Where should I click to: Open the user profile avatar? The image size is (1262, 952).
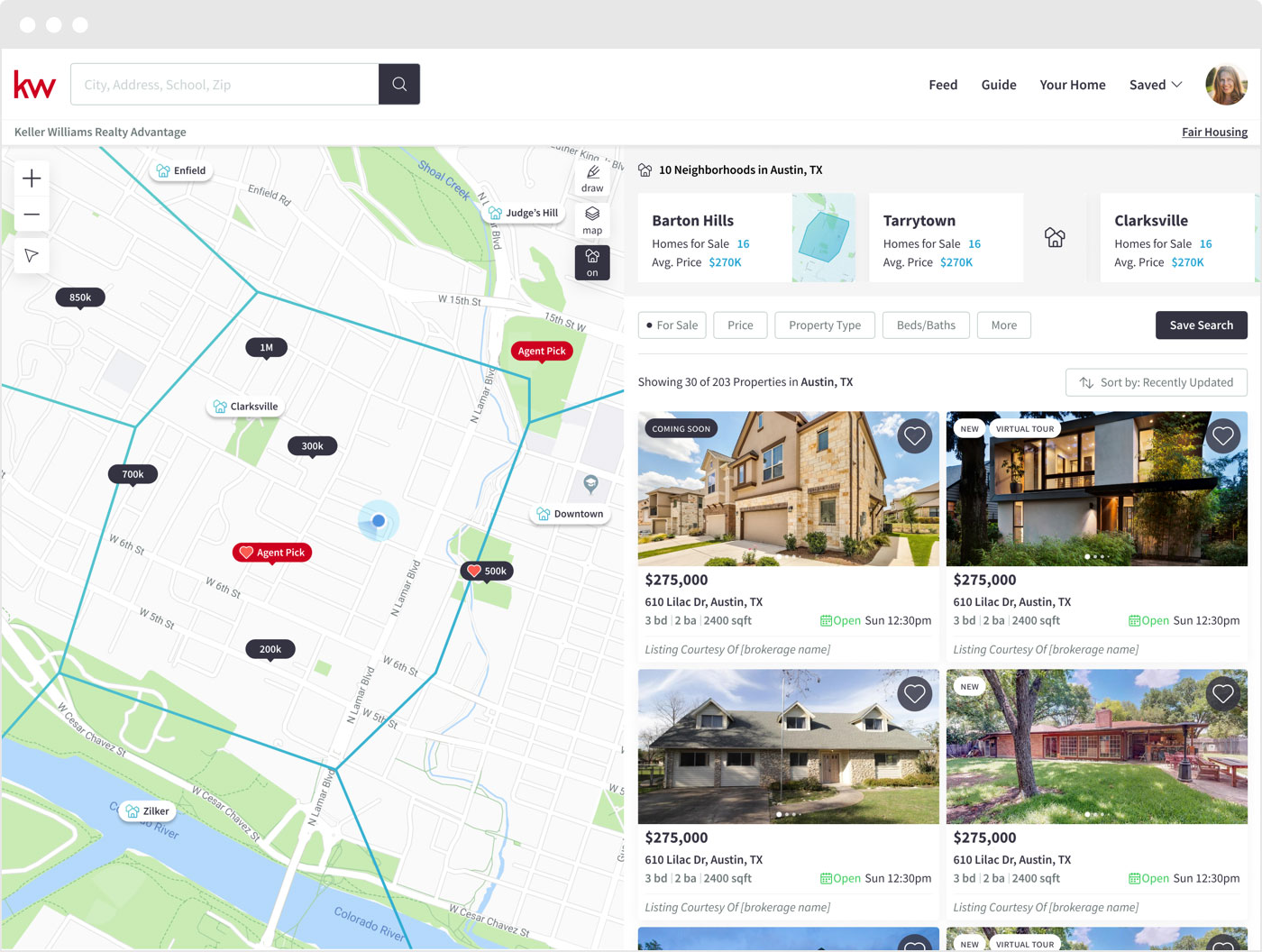(1227, 85)
